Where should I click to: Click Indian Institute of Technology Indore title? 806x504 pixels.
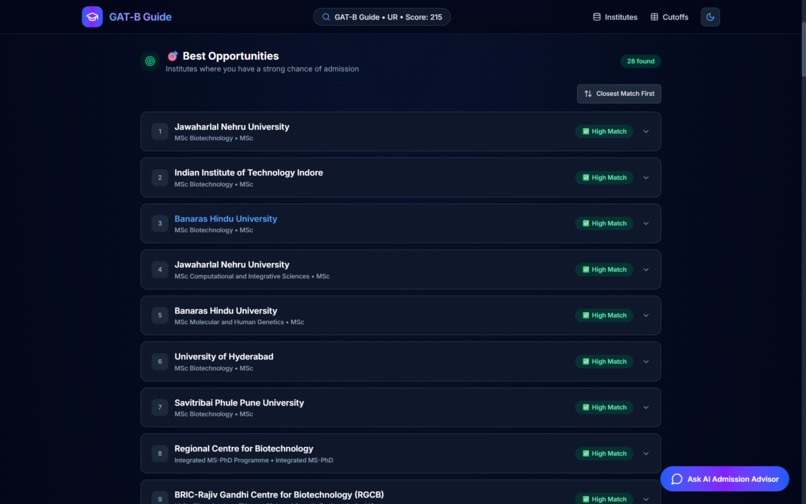248,173
